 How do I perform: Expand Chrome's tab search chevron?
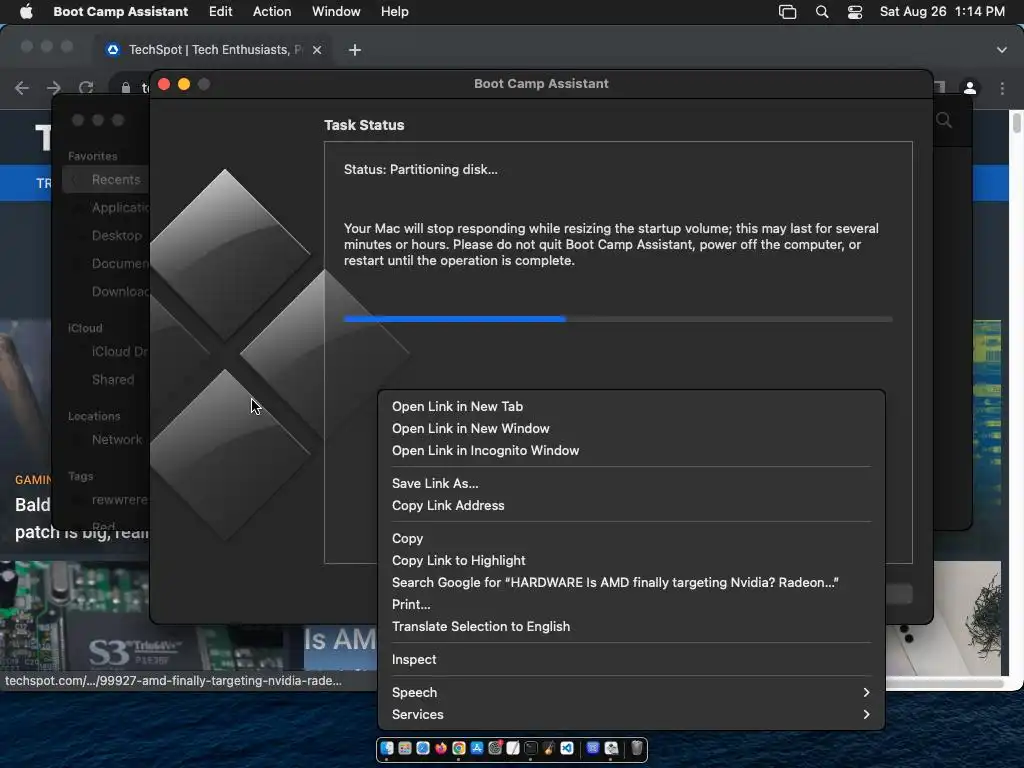(1002, 50)
